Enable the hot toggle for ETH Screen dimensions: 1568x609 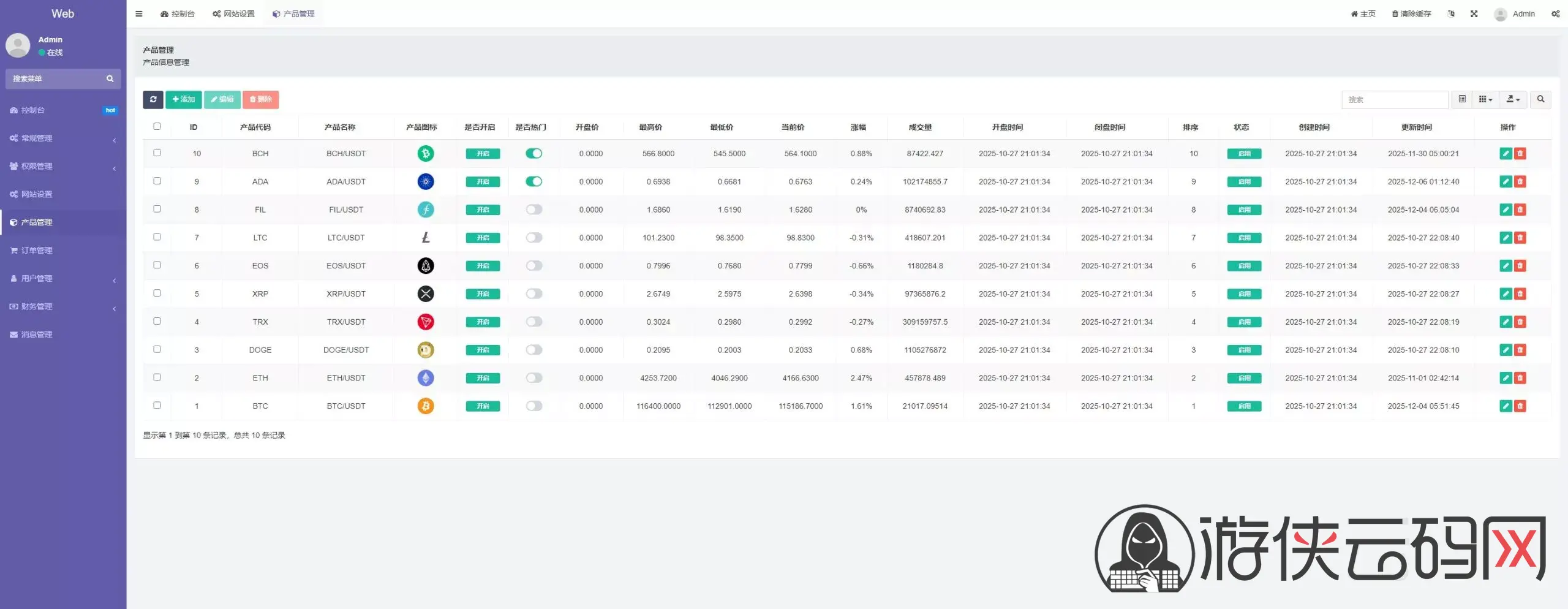533,378
